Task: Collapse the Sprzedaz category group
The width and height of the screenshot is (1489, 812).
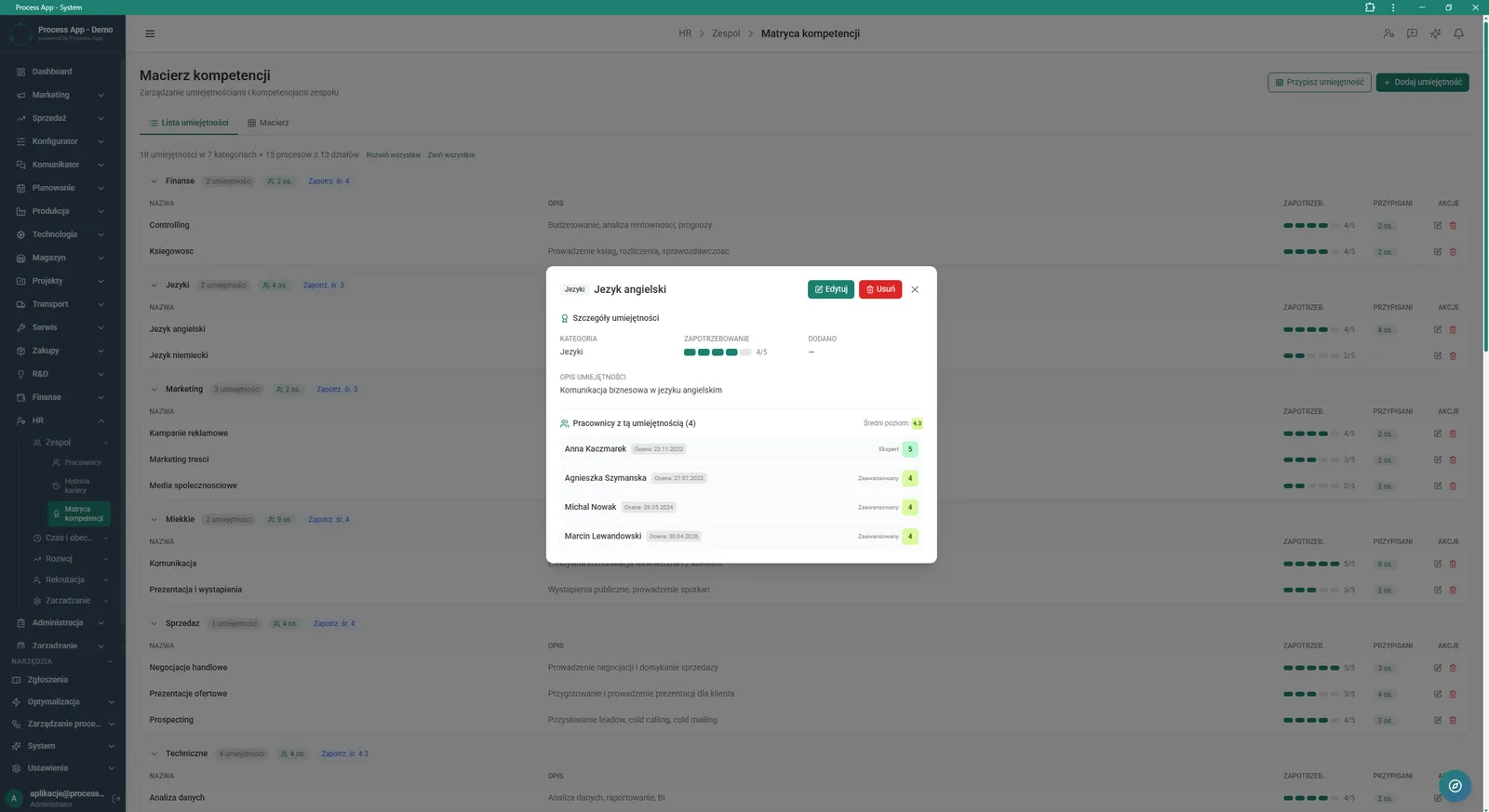Action: point(154,624)
